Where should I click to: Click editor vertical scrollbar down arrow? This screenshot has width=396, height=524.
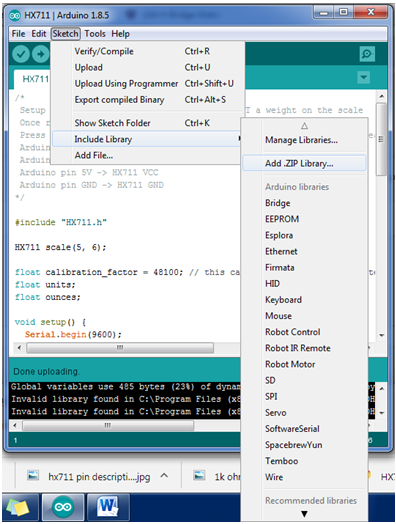pos(382,335)
